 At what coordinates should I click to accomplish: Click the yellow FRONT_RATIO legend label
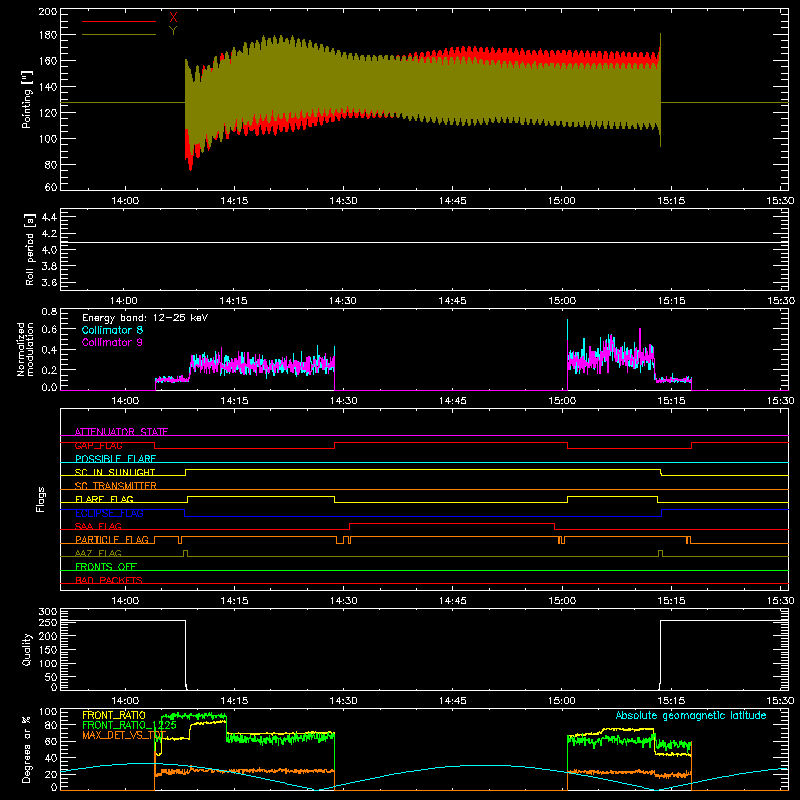(114, 715)
